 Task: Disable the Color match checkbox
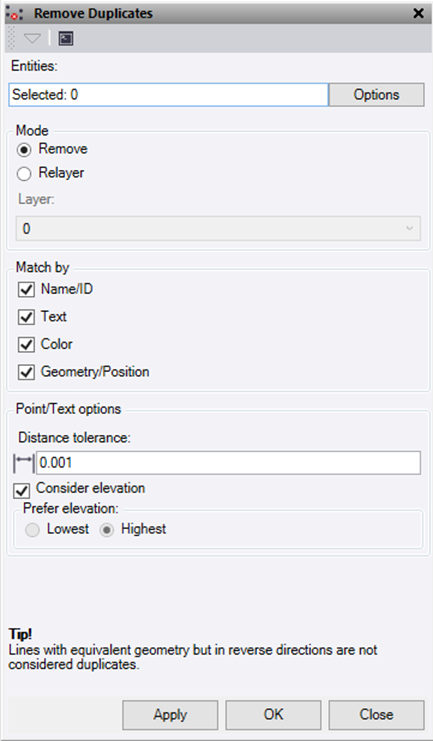click(x=26, y=345)
